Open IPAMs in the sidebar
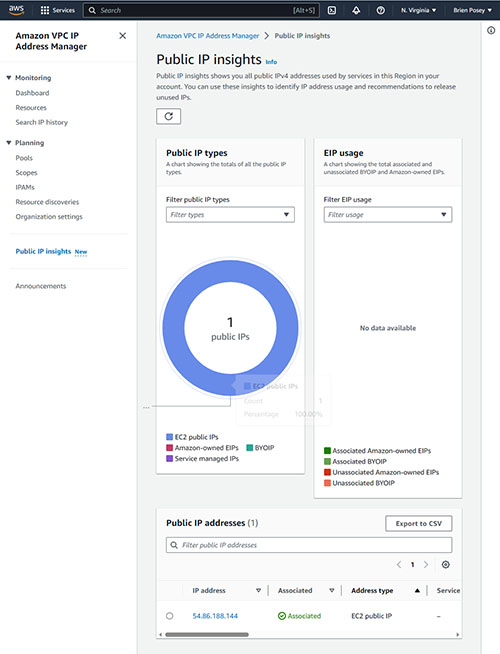 (x=25, y=187)
